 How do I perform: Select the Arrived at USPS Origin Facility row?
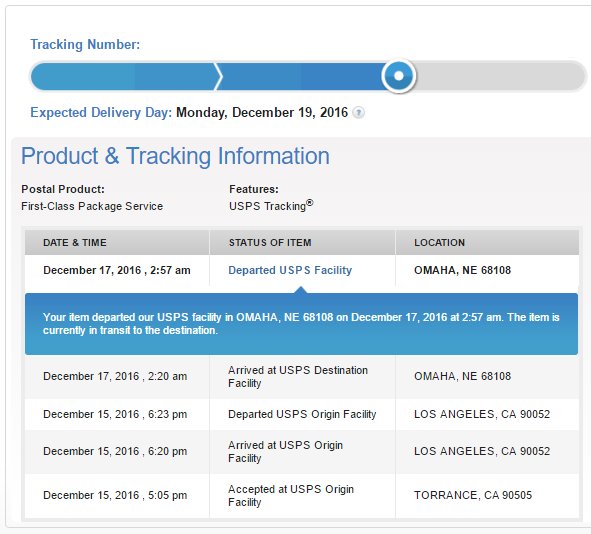coord(302,451)
